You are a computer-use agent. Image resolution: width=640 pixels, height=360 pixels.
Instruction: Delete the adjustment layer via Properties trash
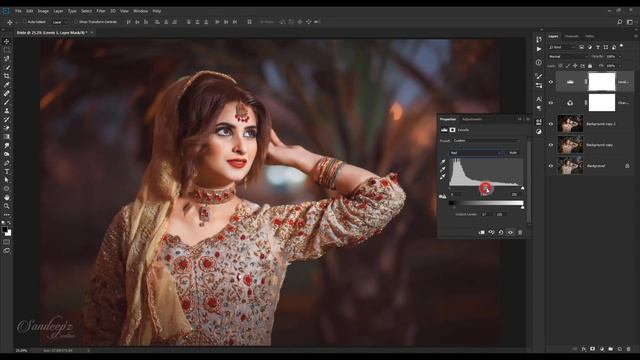(x=520, y=232)
